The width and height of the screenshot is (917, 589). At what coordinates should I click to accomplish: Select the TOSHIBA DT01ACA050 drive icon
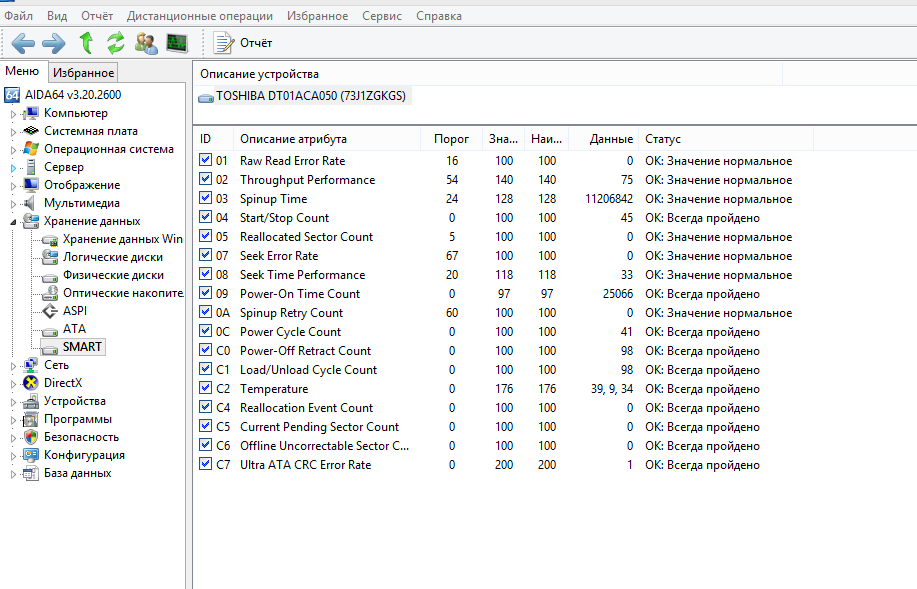click(x=206, y=96)
